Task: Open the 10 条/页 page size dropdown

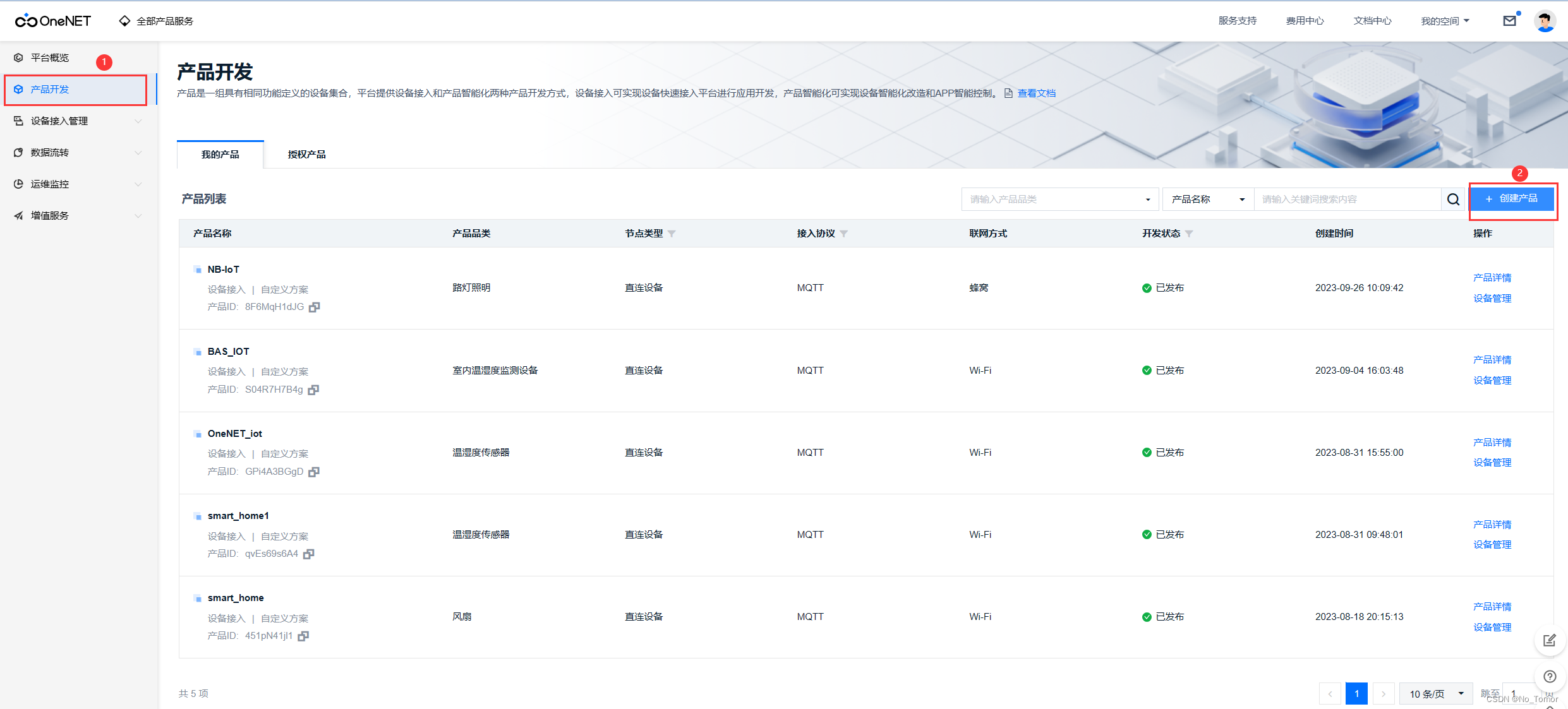Action: tap(1435, 693)
